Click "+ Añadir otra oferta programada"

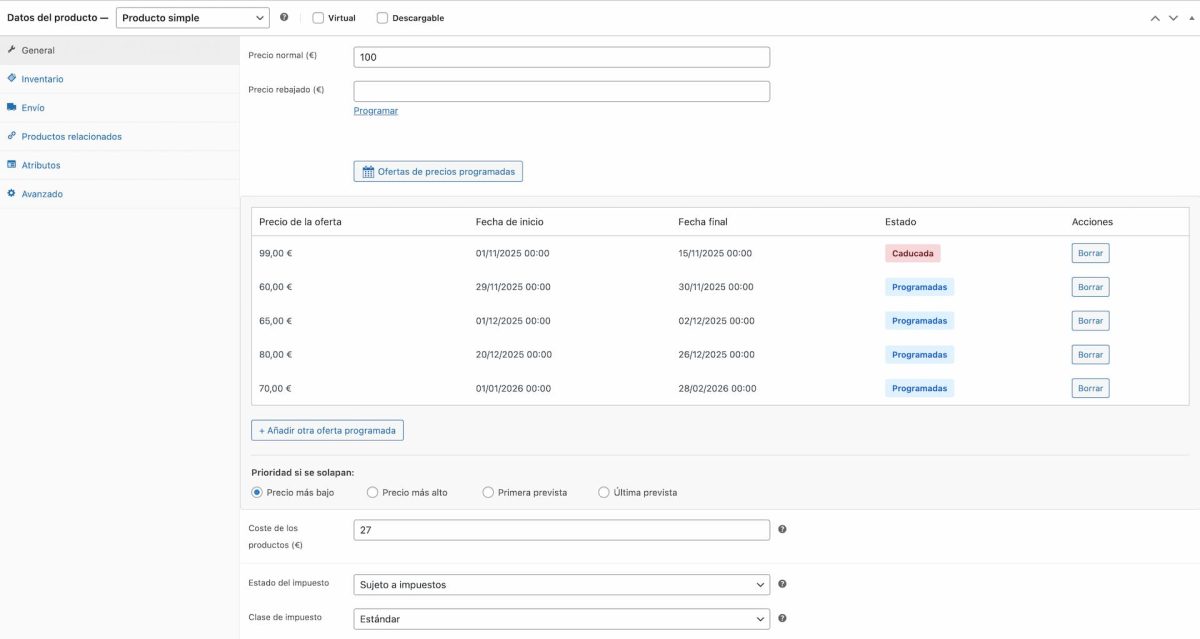pos(328,429)
